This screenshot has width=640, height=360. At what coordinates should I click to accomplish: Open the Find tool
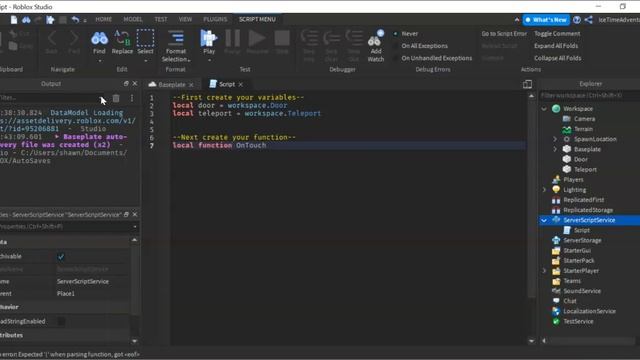(x=99, y=43)
